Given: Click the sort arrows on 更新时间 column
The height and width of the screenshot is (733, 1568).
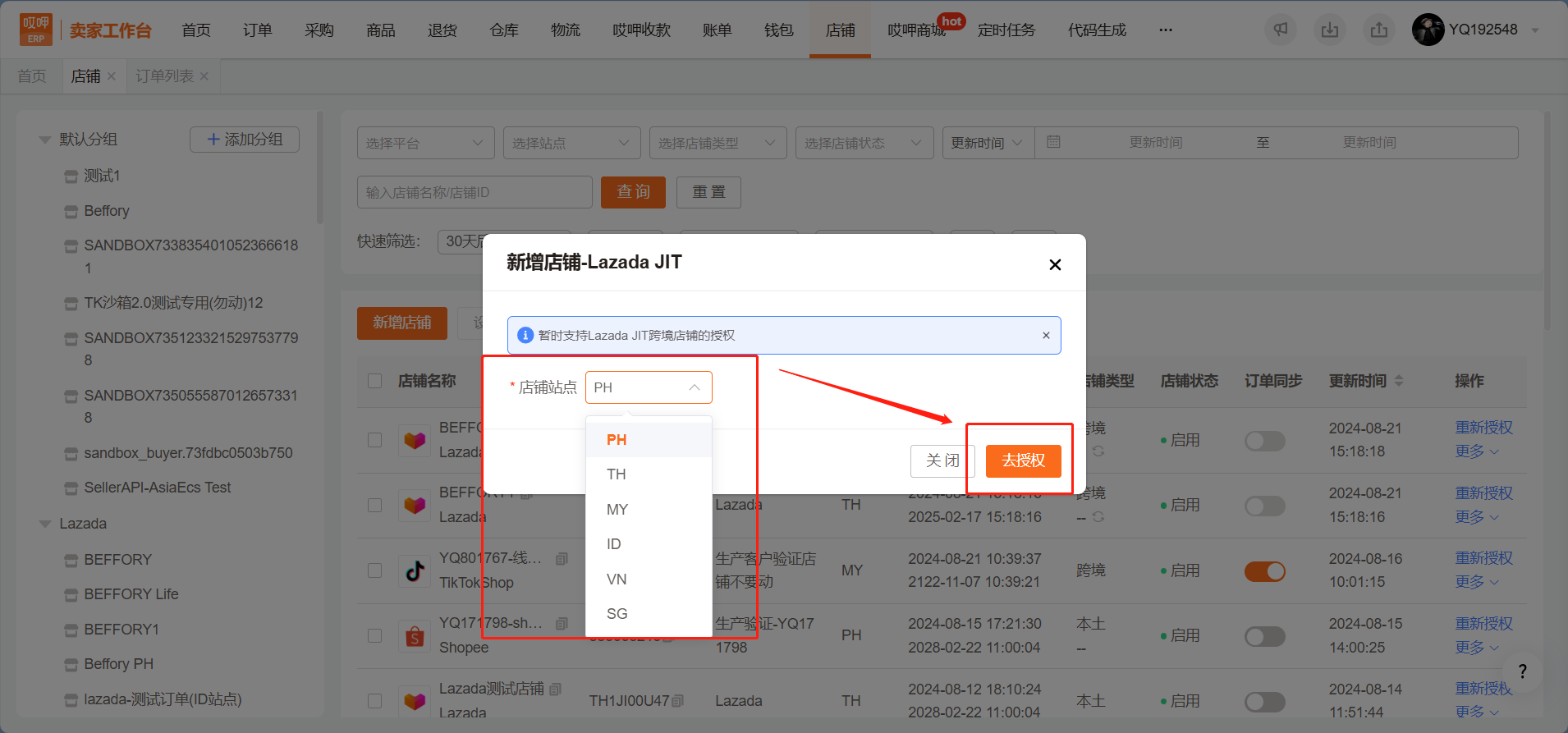Looking at the screenshot, I should [1399, 381].
